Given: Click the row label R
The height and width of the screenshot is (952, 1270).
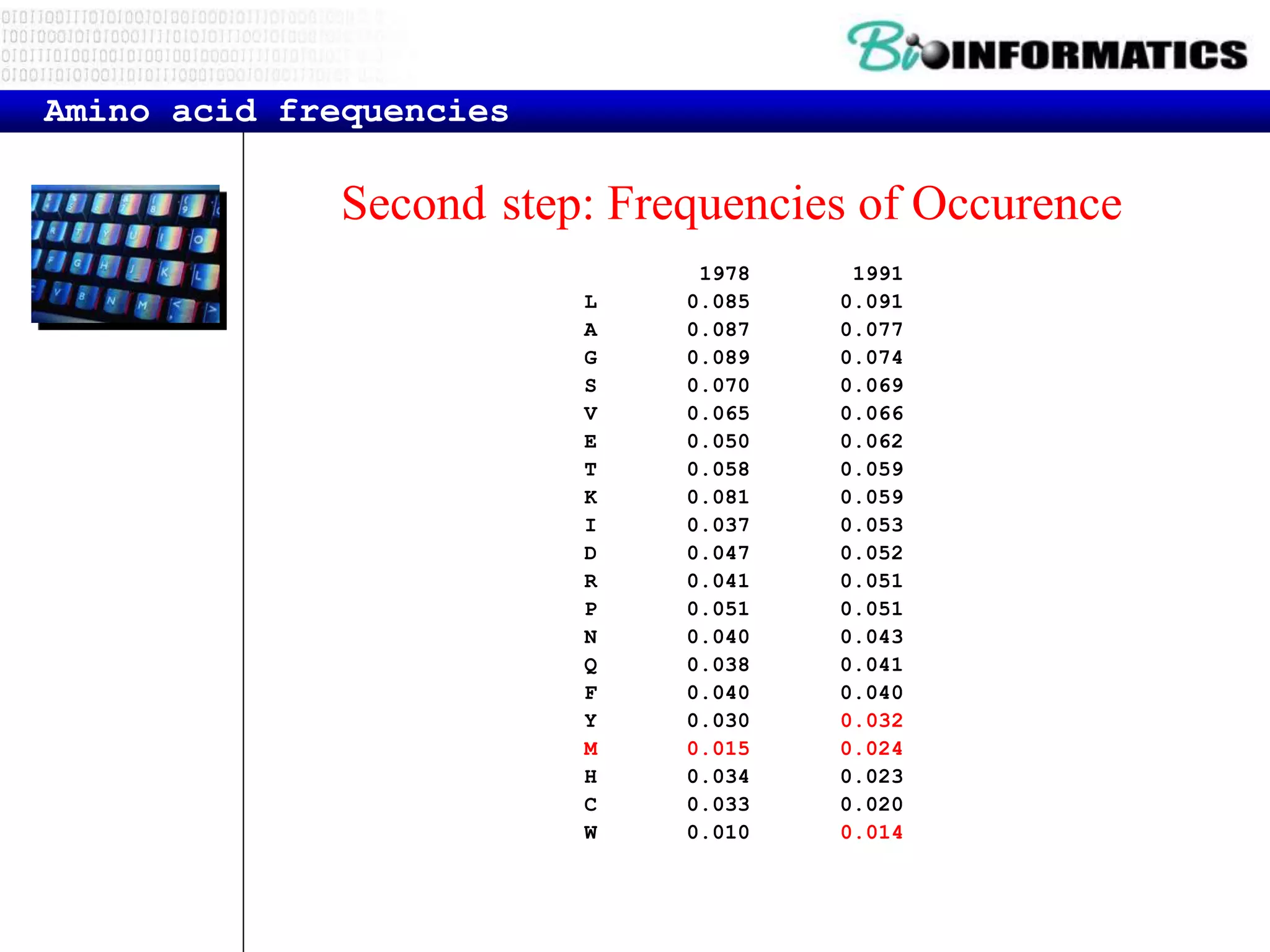Looking at the screenshot, I should click(x=590, y=581).
